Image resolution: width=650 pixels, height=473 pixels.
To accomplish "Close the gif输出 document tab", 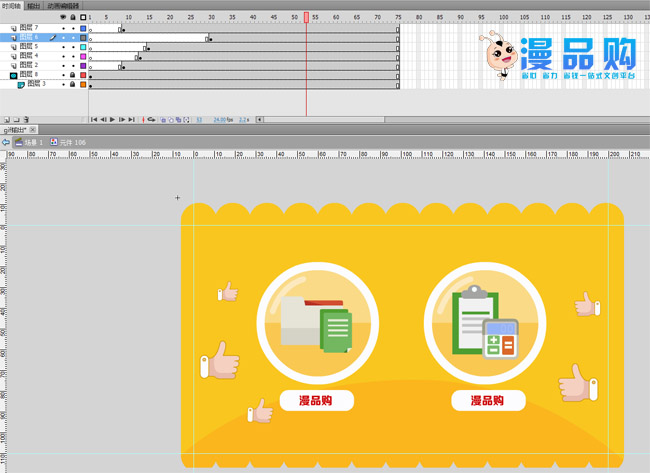I will click(x=33, y=130).
